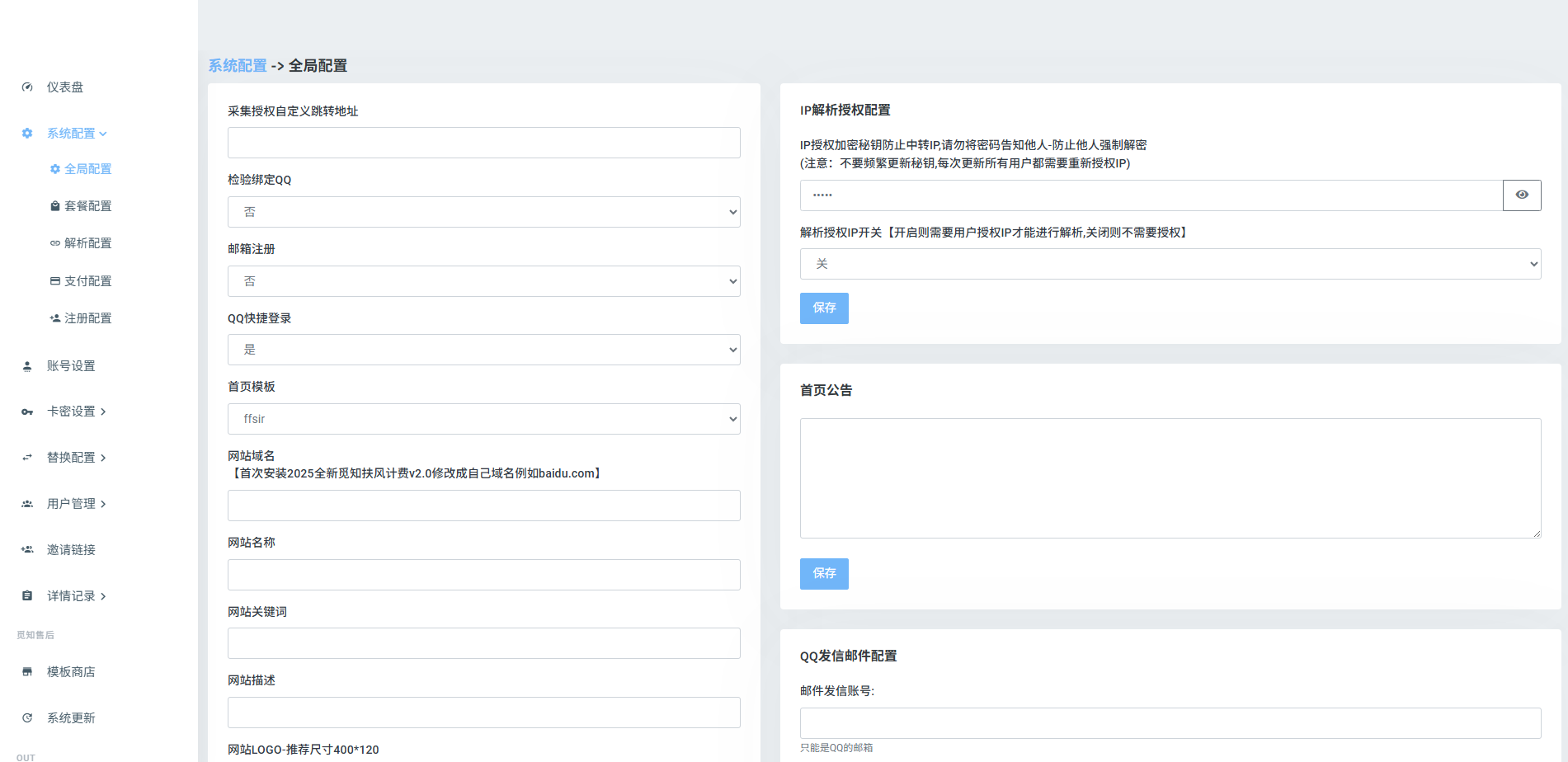Save the IP解析授权配置 settings
Viewport: 1568px width, 762px height.
point(824,308)
